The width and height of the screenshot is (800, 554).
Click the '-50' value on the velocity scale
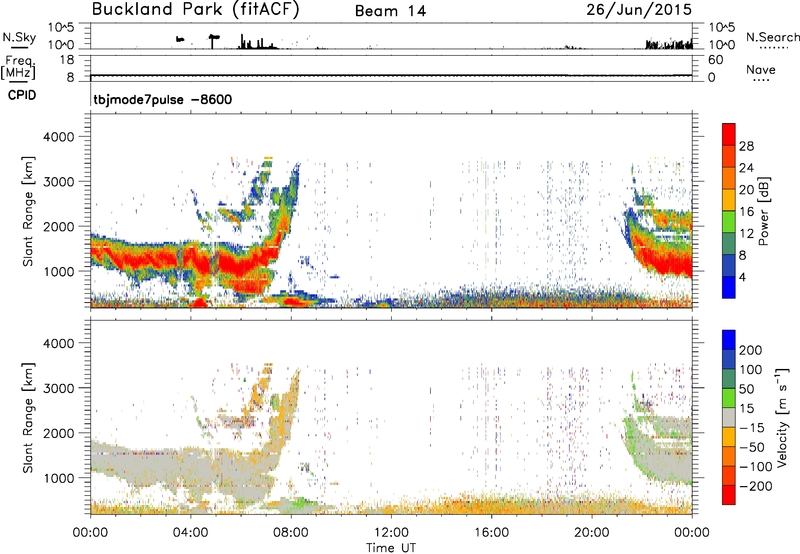(x=751, y=447)
